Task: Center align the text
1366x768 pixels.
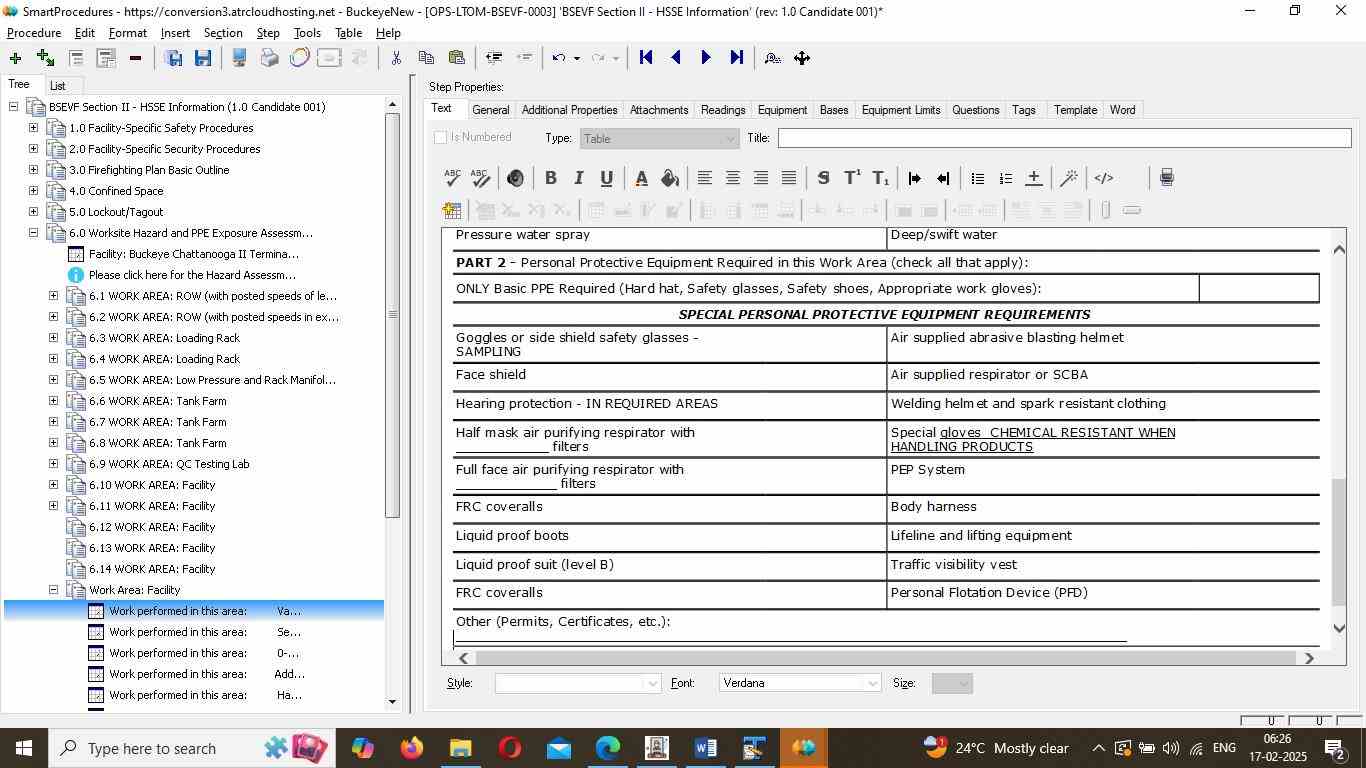Action: (733, 178)
